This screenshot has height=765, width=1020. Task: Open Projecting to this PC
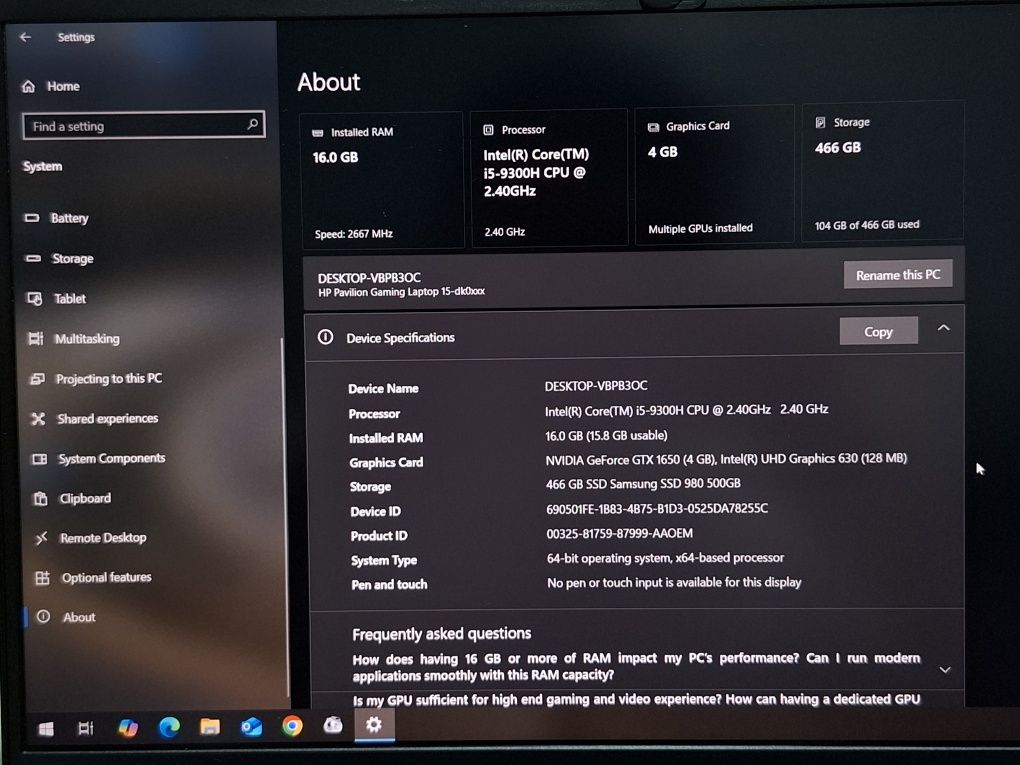(x=109, y=379)
